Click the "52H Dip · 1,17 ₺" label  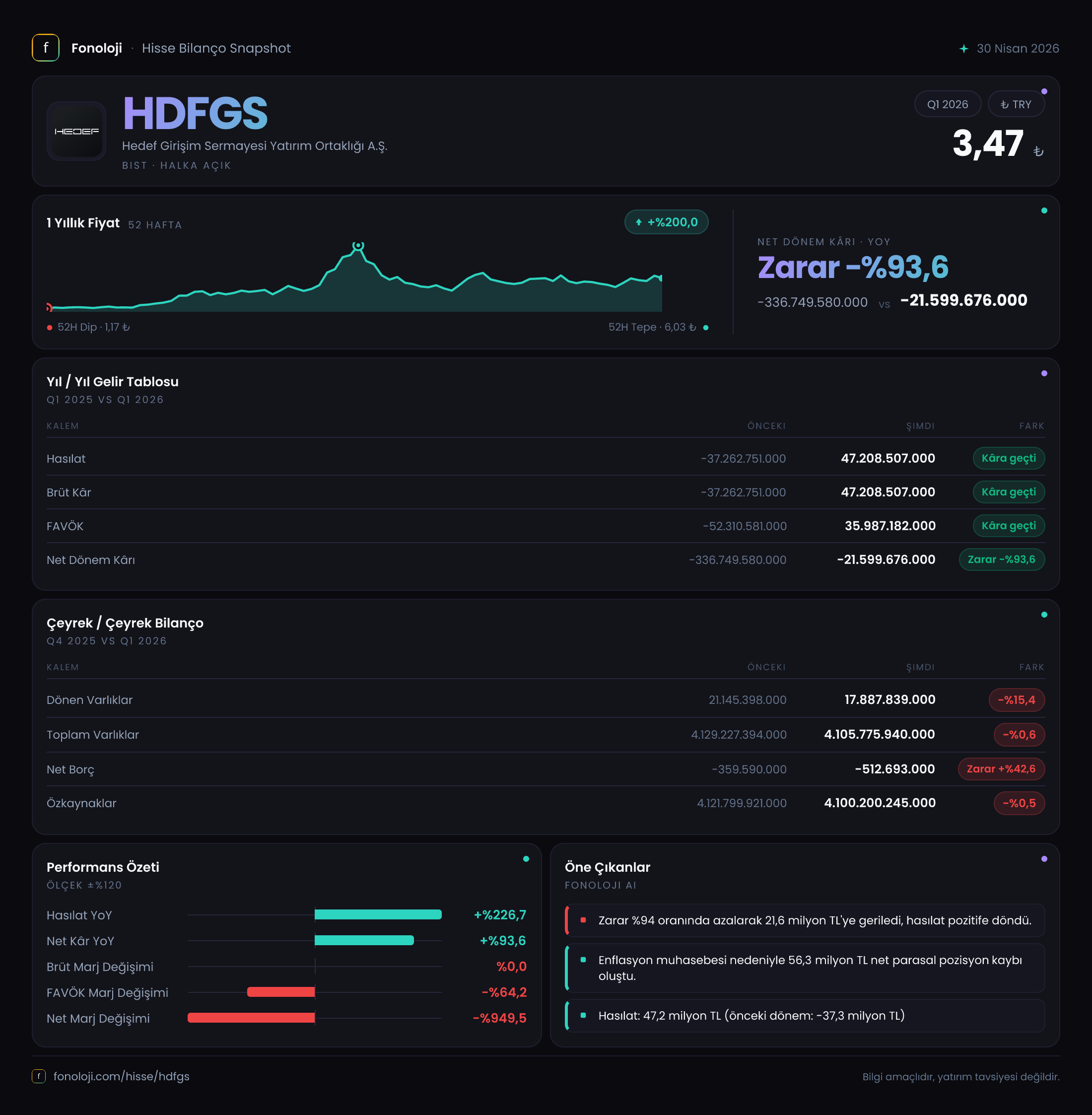pos(93,327)
